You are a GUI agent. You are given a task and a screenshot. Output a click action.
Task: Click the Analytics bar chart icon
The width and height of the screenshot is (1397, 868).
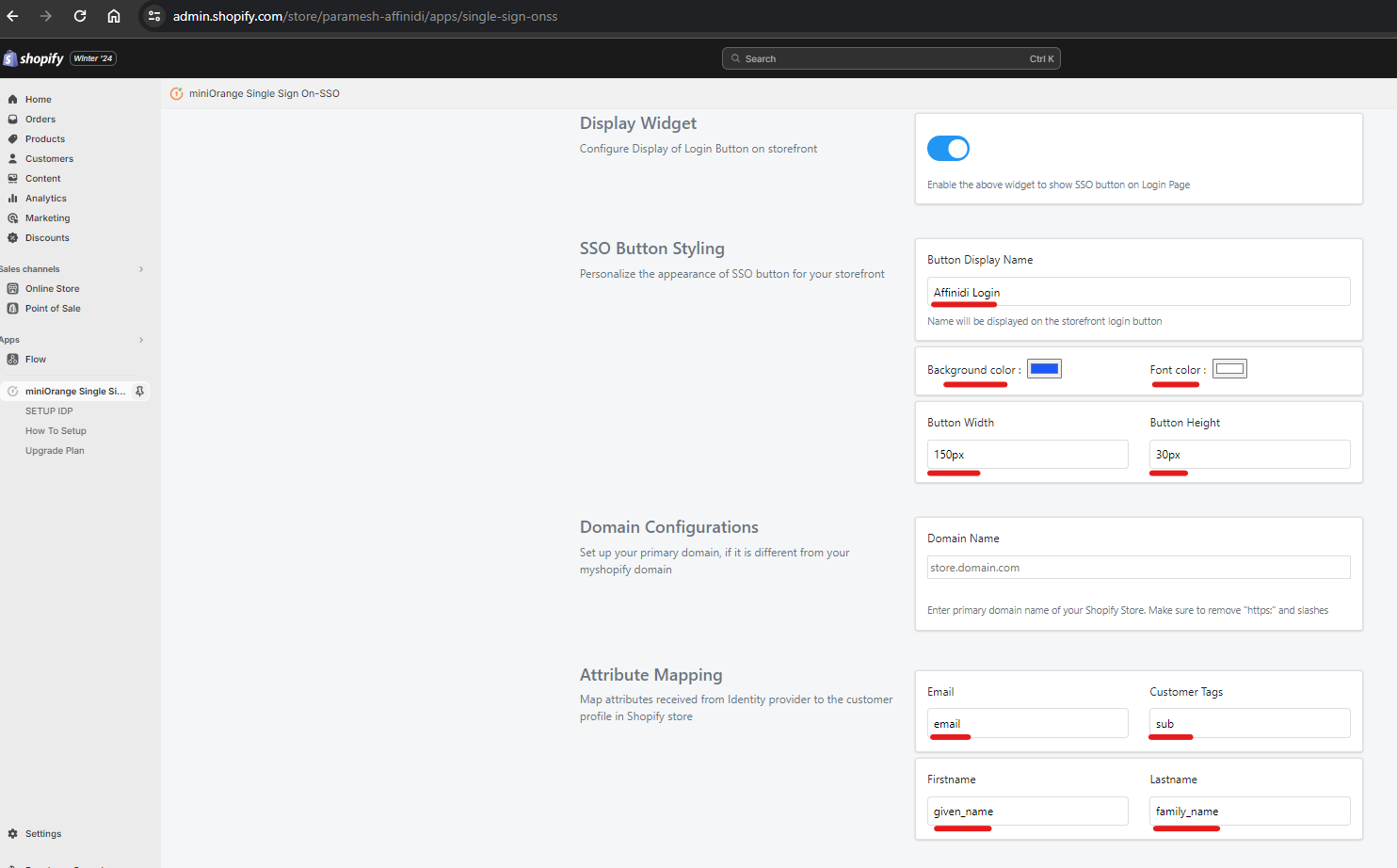coord(13,198)
